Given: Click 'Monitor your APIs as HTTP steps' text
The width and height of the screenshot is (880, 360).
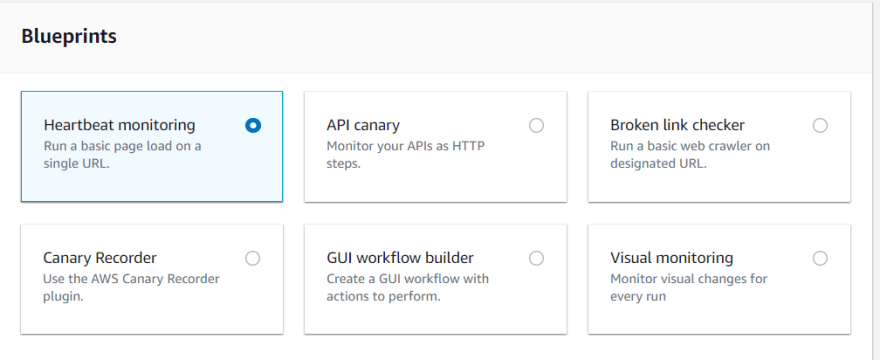Looking at the screenshot, I should click(406, 155).
